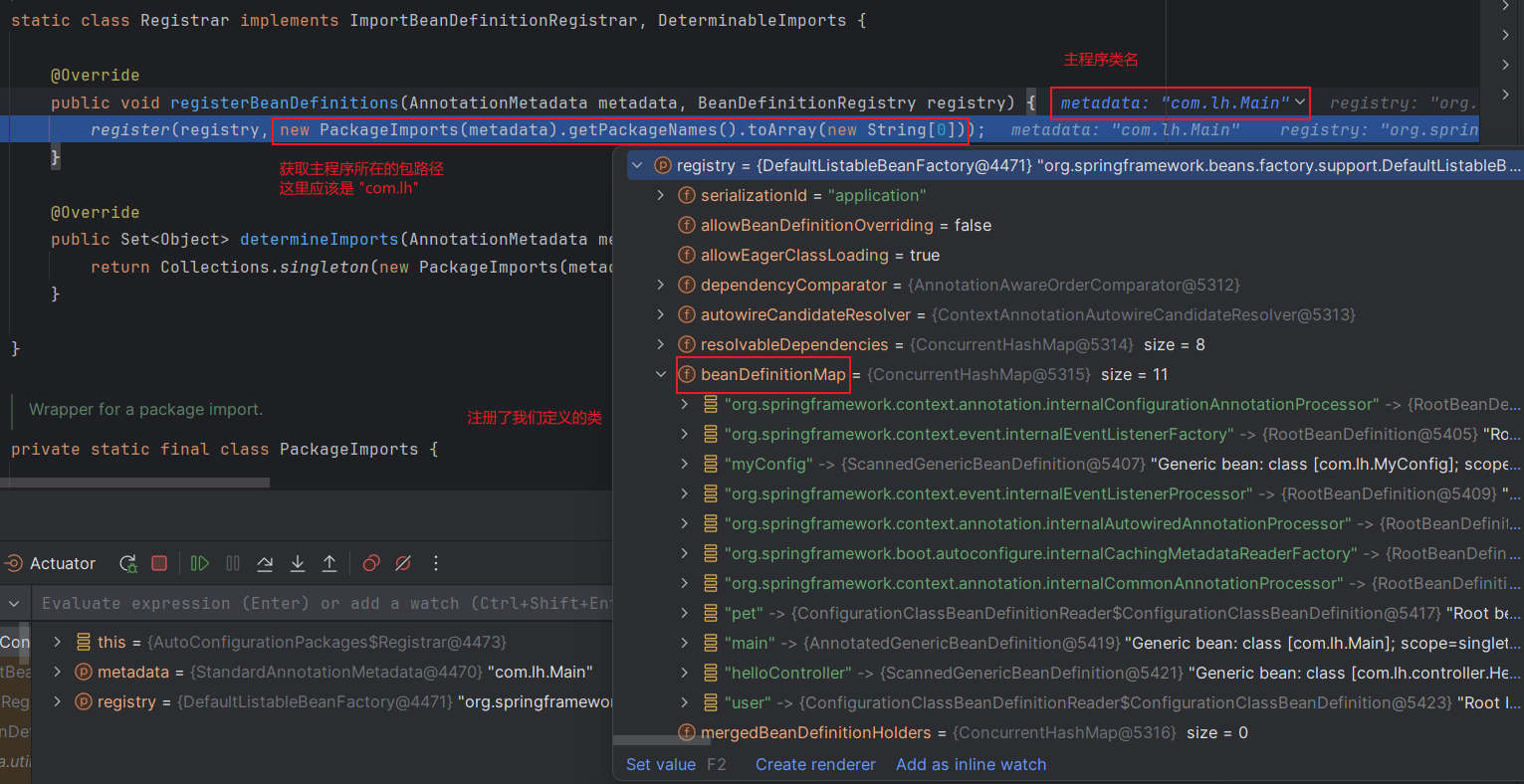Click the "Wrapper for a package import." doc comment
Screen dimensions: 1524x784
coord(145,409)
